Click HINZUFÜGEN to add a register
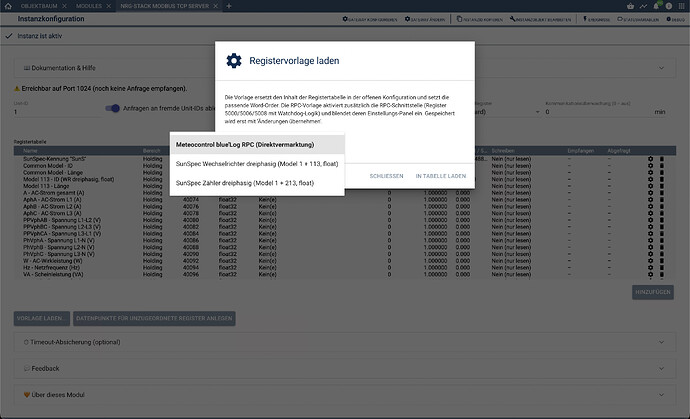The image size is (690, 419). pyautogui.click(x=653, y=292)
